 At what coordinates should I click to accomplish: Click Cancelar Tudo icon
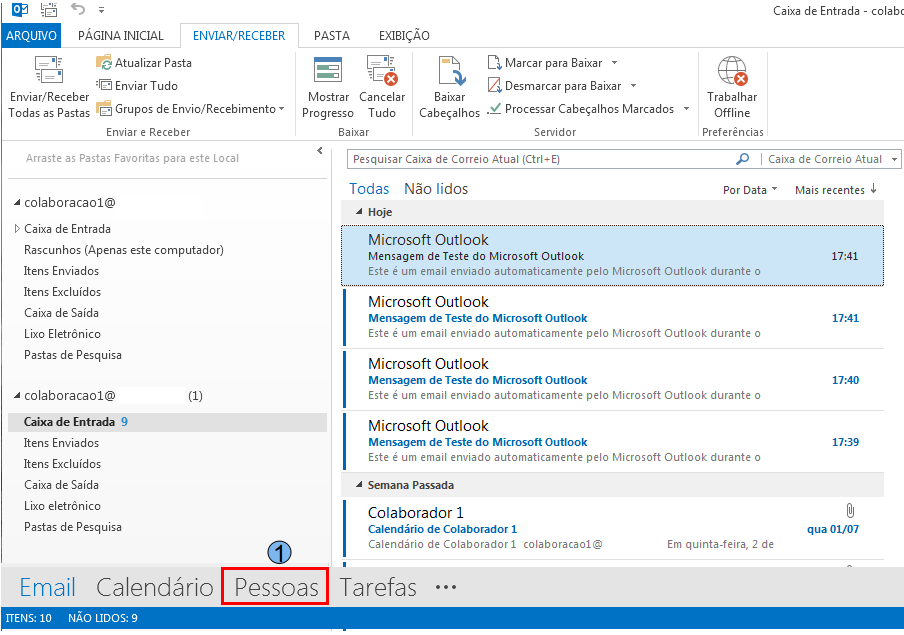(x=382, y=70)
